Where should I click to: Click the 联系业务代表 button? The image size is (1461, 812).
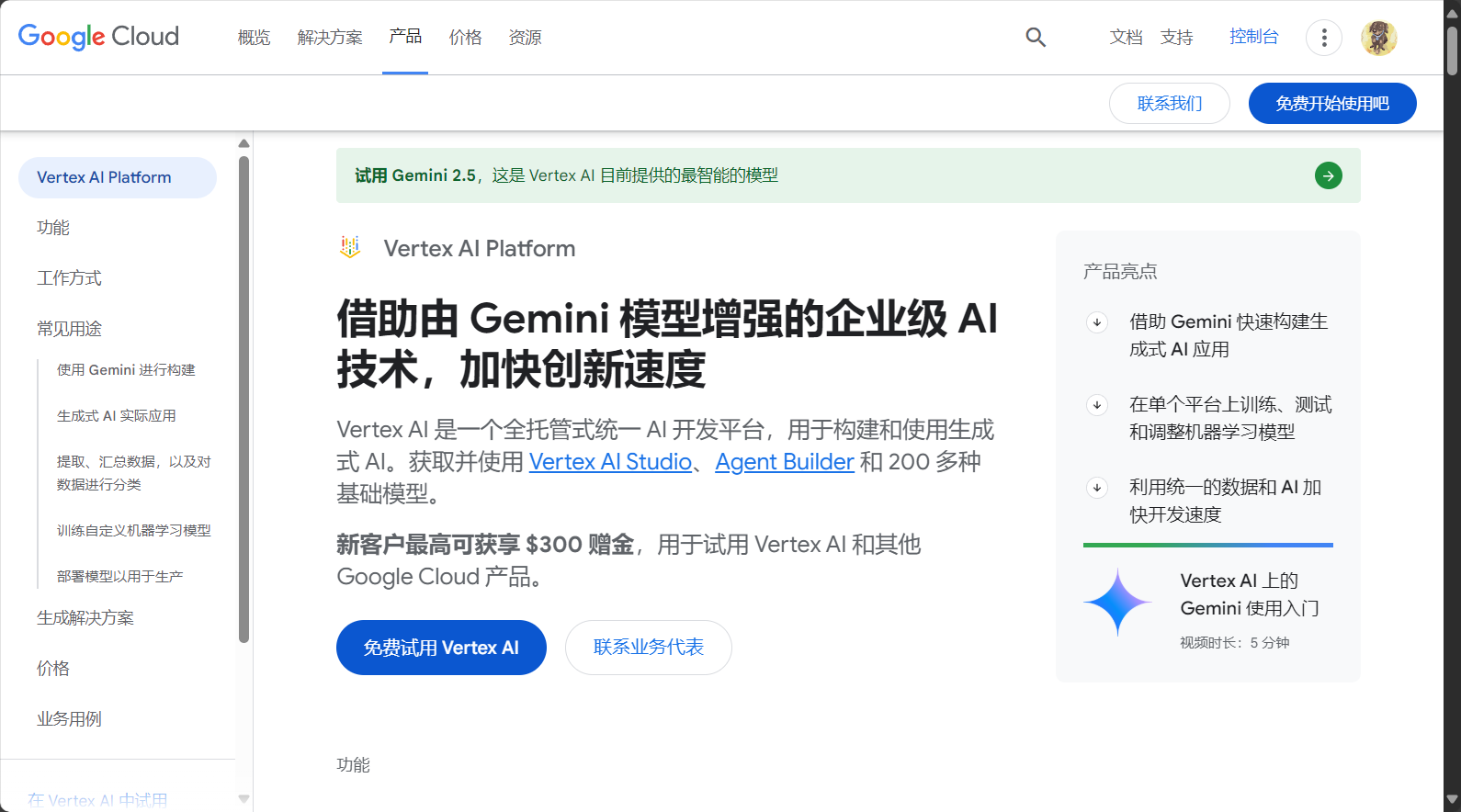(x=649, y=648)
